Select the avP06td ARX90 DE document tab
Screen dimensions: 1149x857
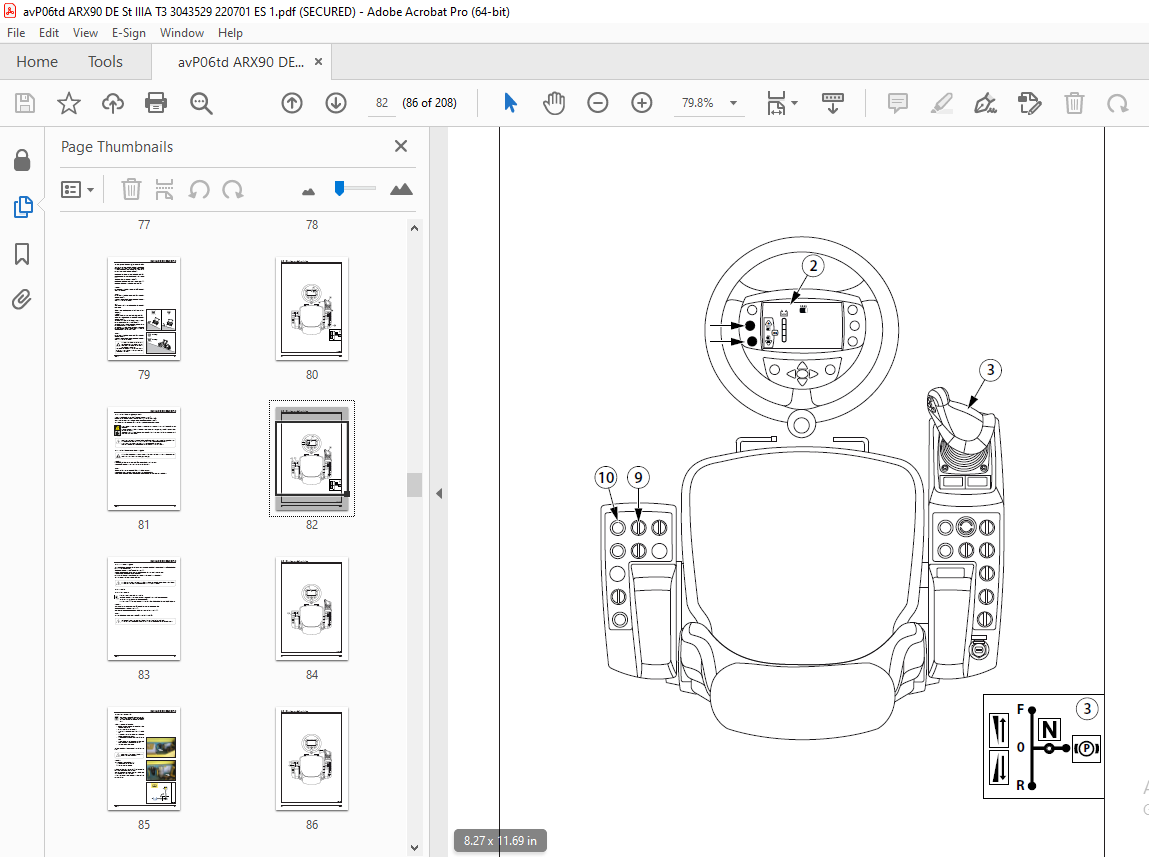[240, 62]
